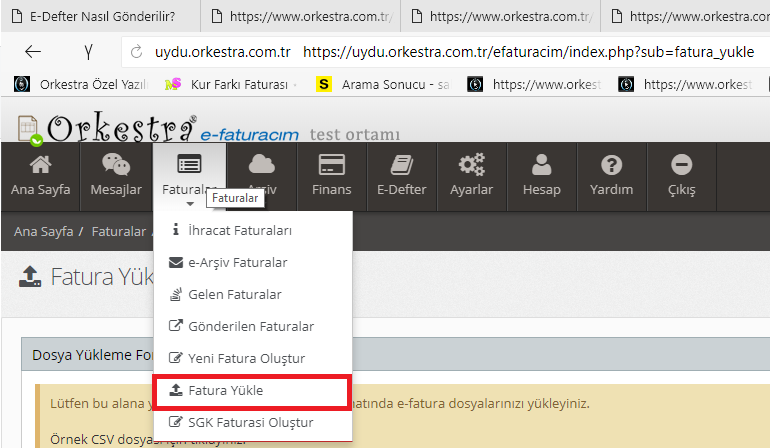The width and height of the screenshot is (770, 448).
Task: Open the Orkestra Özel Yazılım bookmark
Action: (x=81, y=84)
